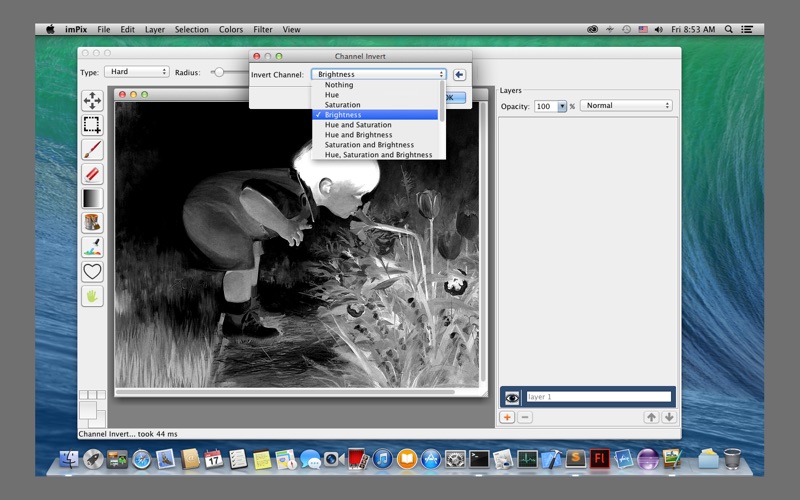800x500 pixels.
Task: Open Terminal from the Dock
Action: (x=479, y=459)
